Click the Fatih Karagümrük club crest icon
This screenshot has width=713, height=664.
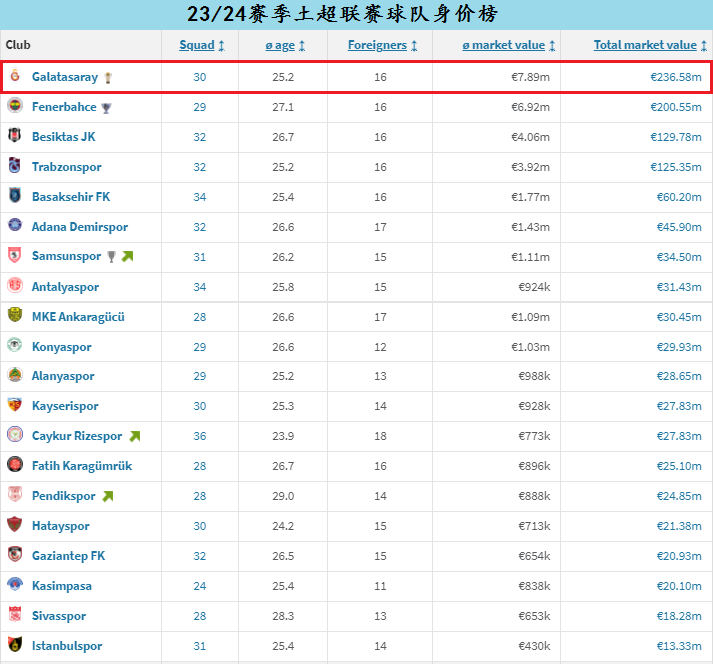click(15, 464)
